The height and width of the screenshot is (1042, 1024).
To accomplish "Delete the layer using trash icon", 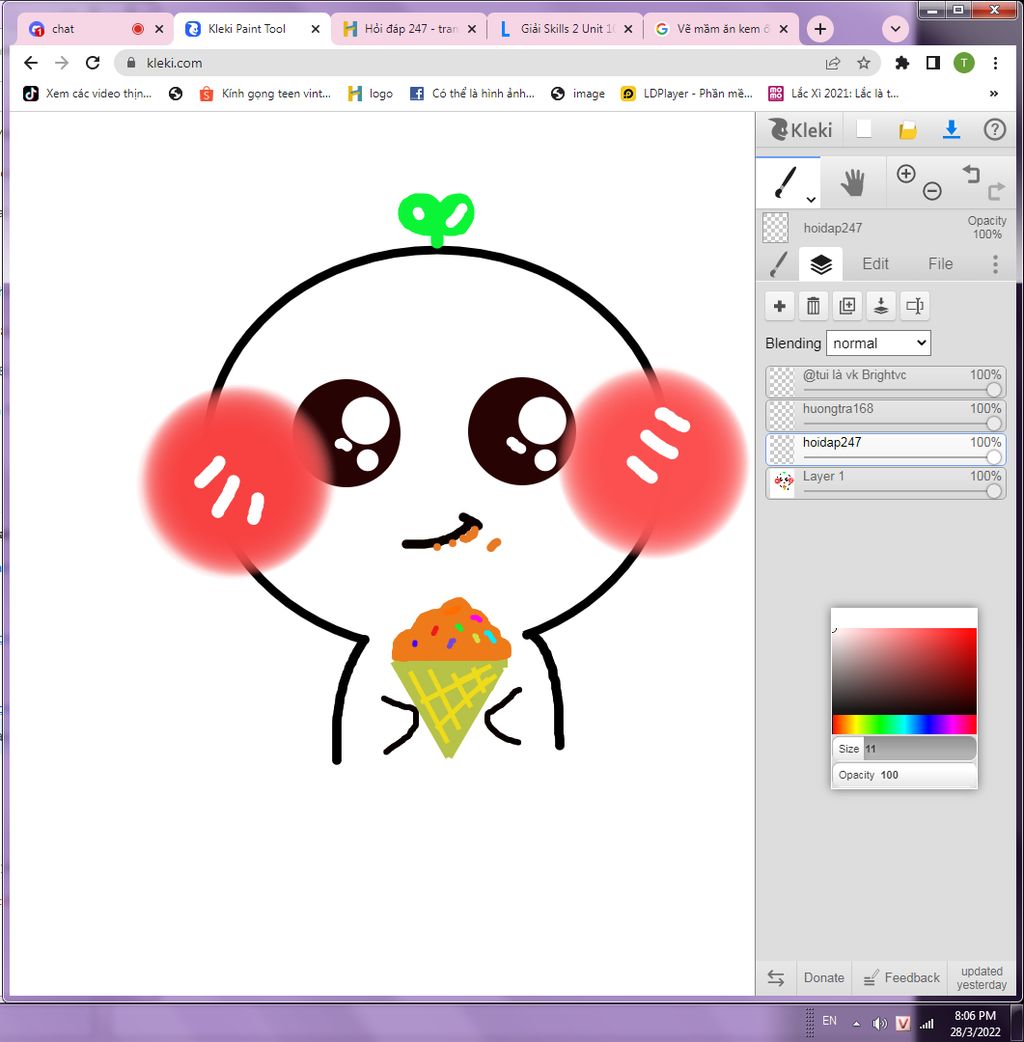I will [814, 306].
